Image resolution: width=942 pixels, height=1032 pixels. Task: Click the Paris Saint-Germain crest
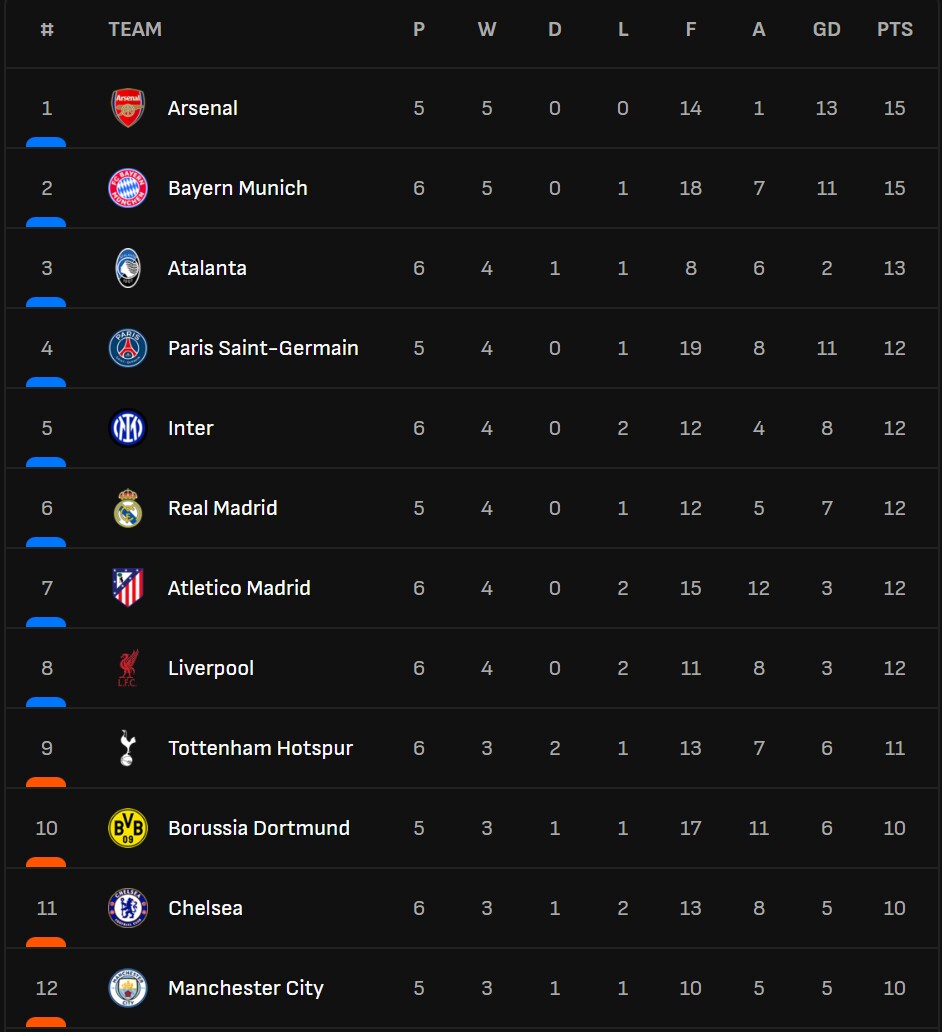tap(128, 348)
